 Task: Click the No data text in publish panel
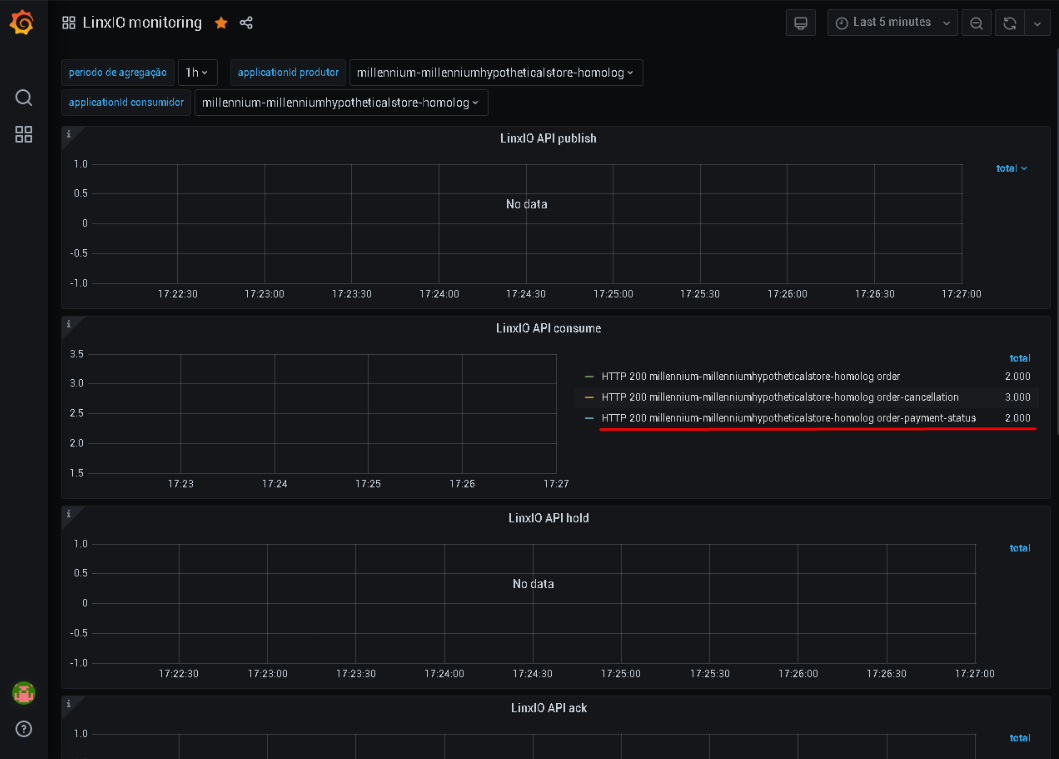tap(527, 204)
